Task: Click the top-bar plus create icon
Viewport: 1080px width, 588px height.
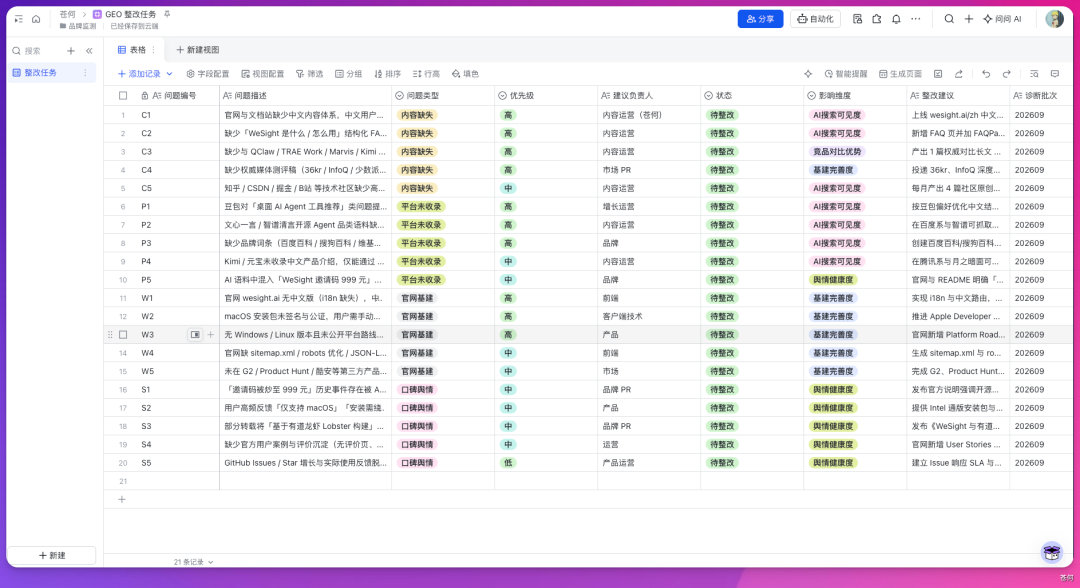Action: click(968, 19)
